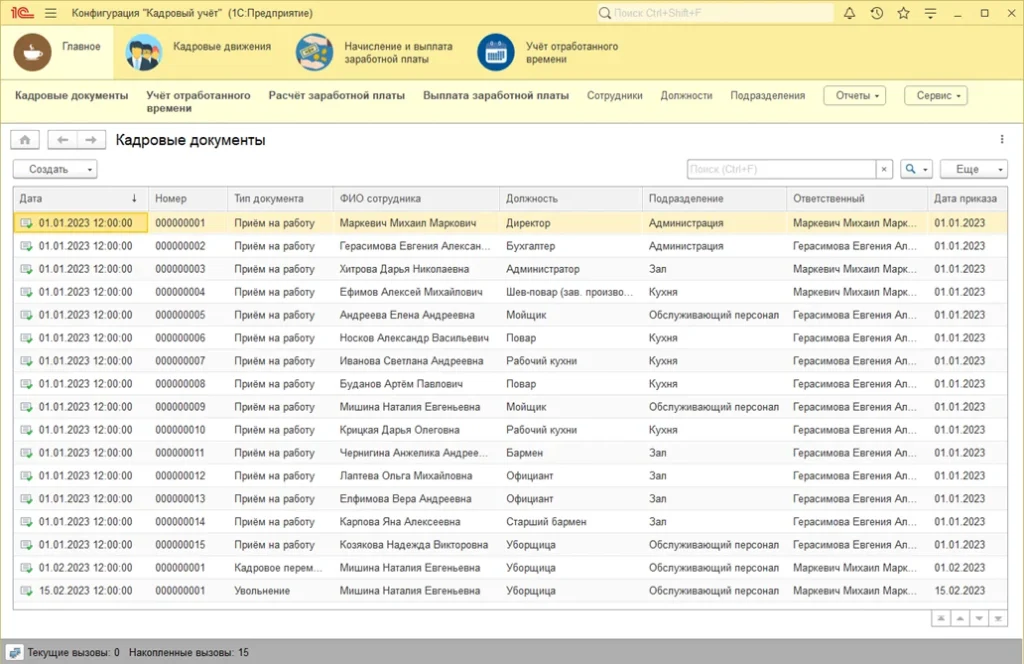Select the Увольнение document row
The image size is (1024, 664).
pos(509,591)
